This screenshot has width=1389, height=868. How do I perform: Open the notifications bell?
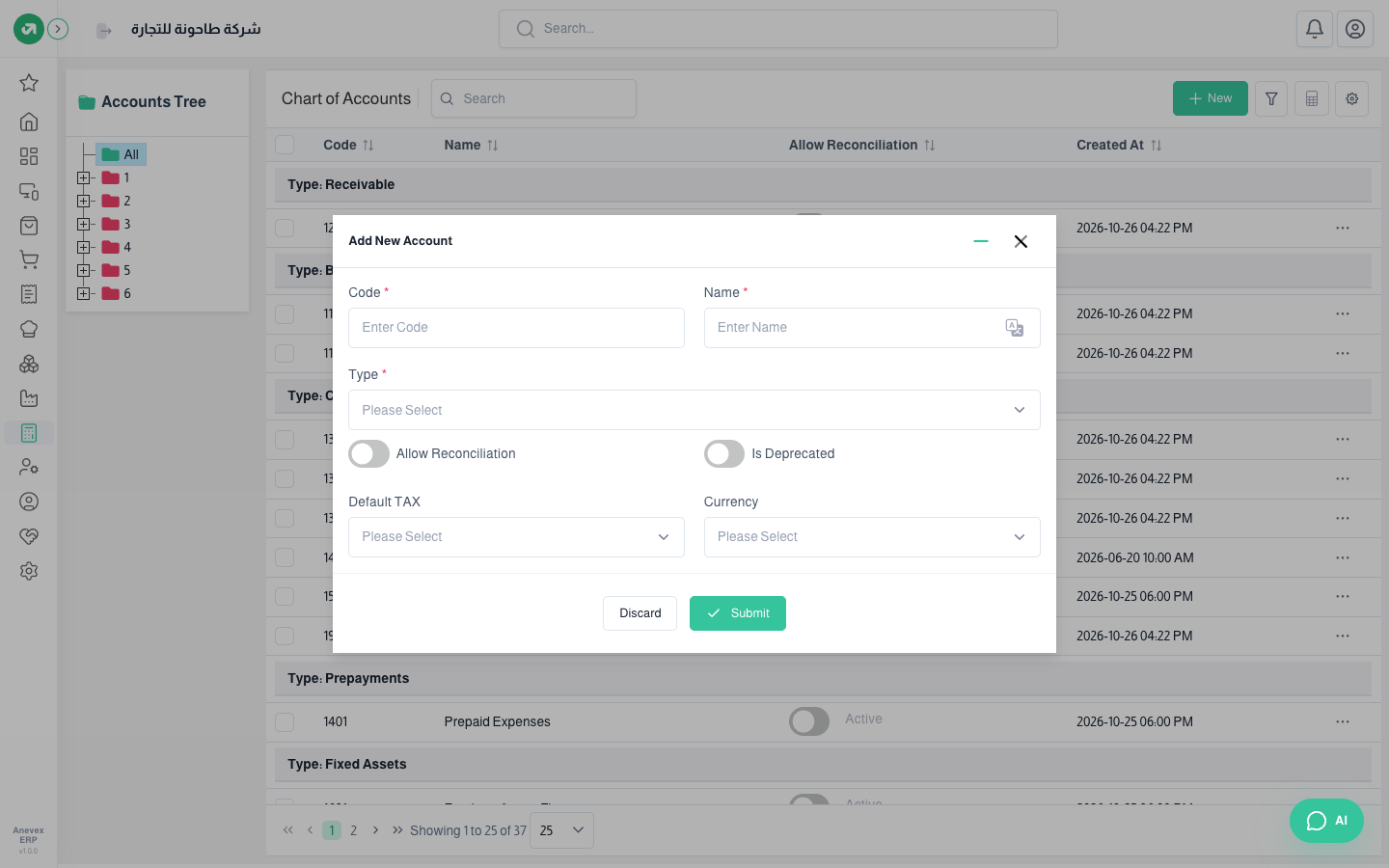(1315, 29)
